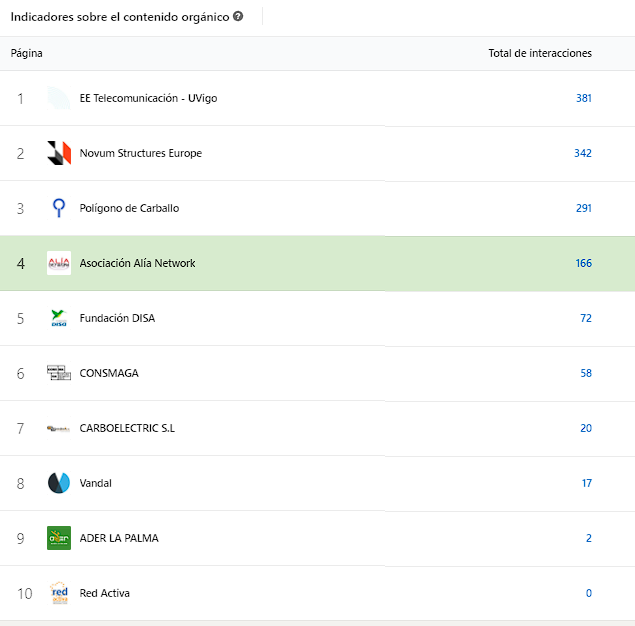Click the Red Activa logo
This screenshot has height=626, width=635.
(x=59, y=593)
